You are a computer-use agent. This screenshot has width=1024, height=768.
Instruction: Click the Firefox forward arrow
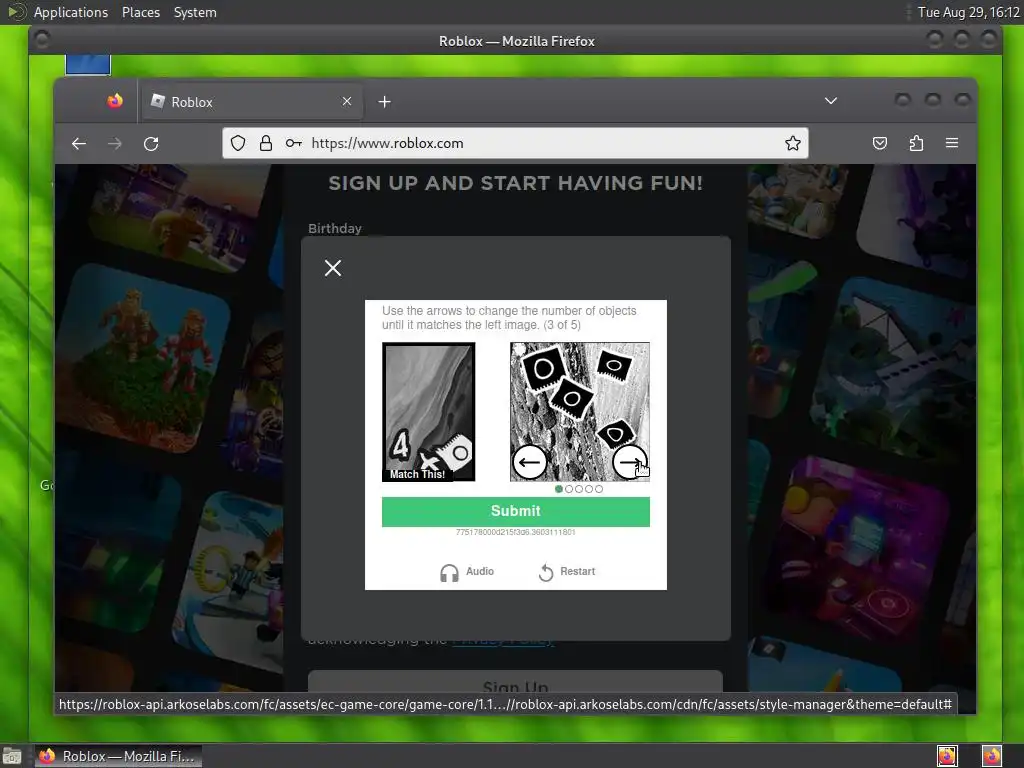[x=114, y=144]
